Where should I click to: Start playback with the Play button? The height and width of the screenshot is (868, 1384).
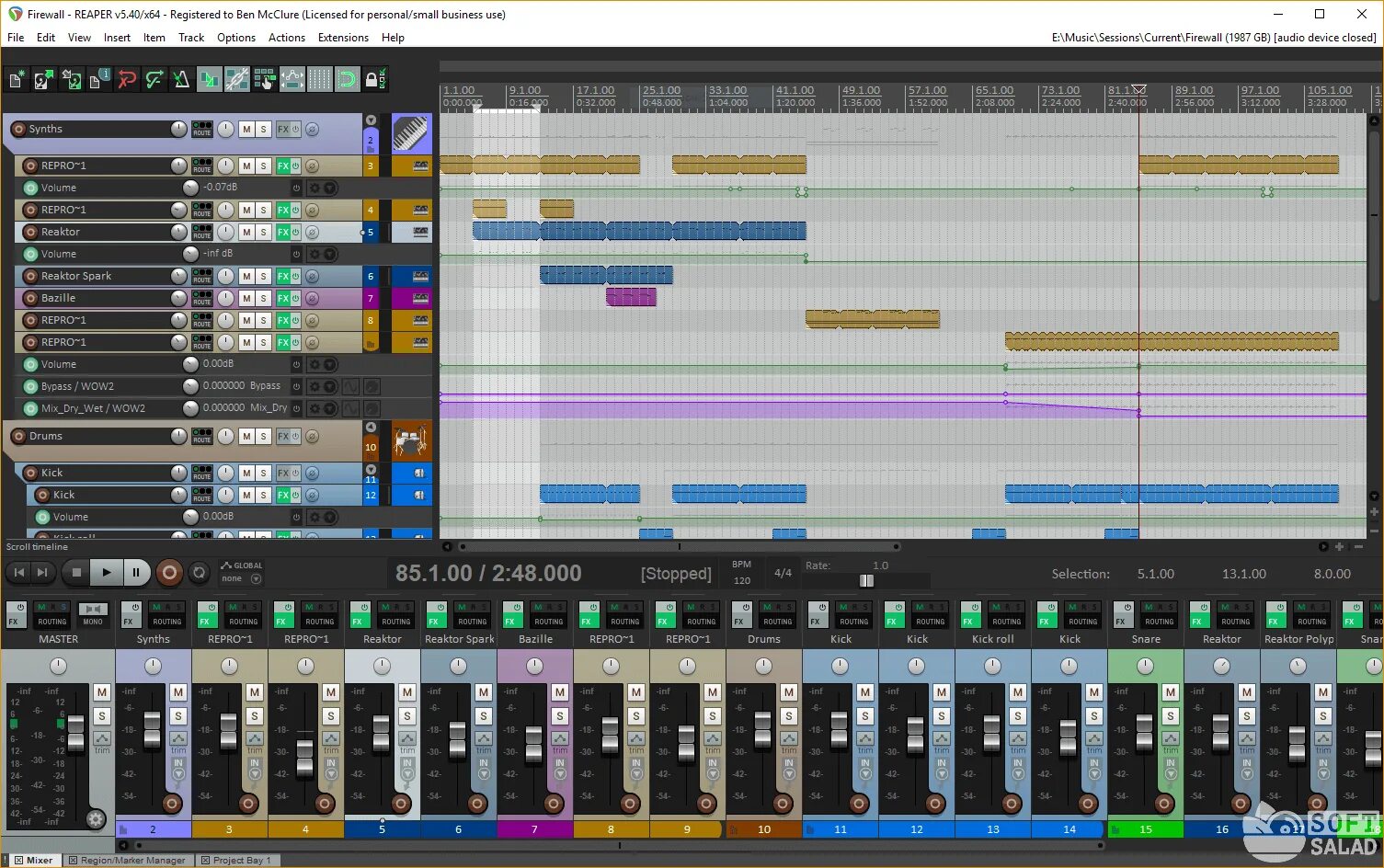[x=107, y=573]
